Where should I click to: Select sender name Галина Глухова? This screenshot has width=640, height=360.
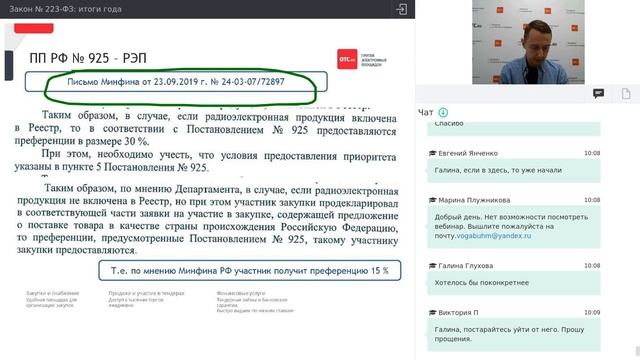coord(465,266)
